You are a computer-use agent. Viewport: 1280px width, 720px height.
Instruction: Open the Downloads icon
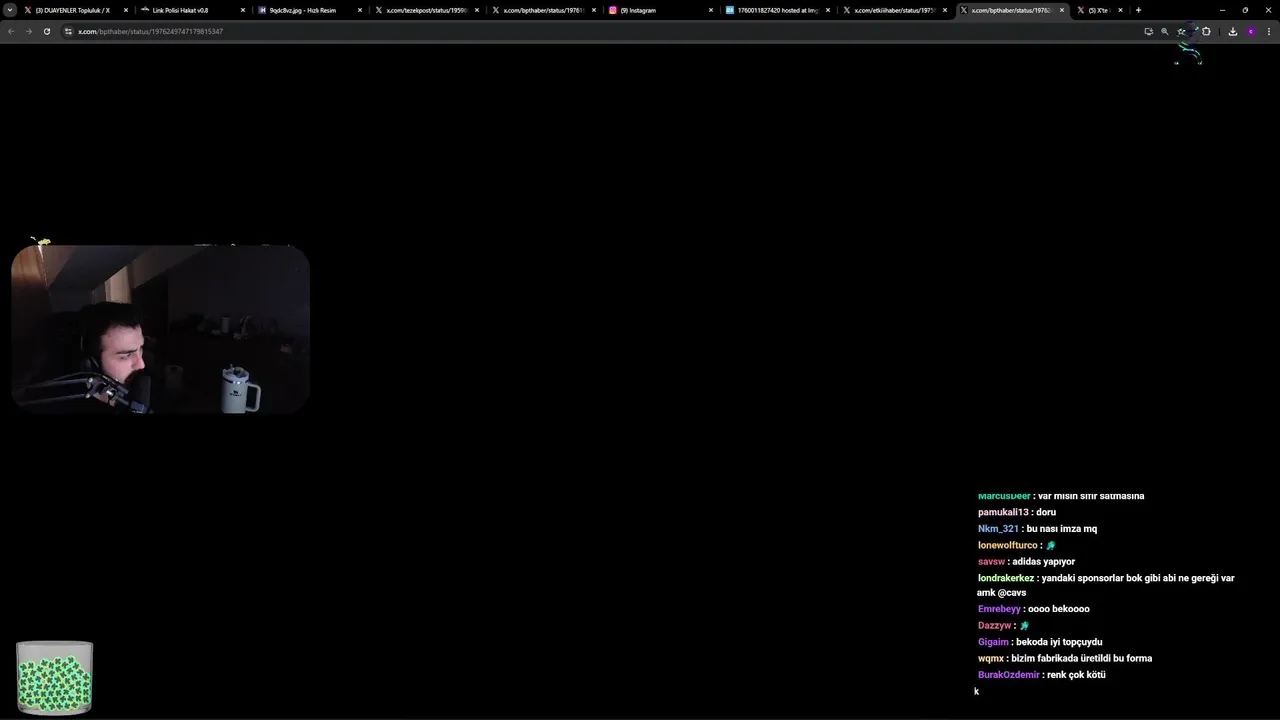pos(1232,31)
